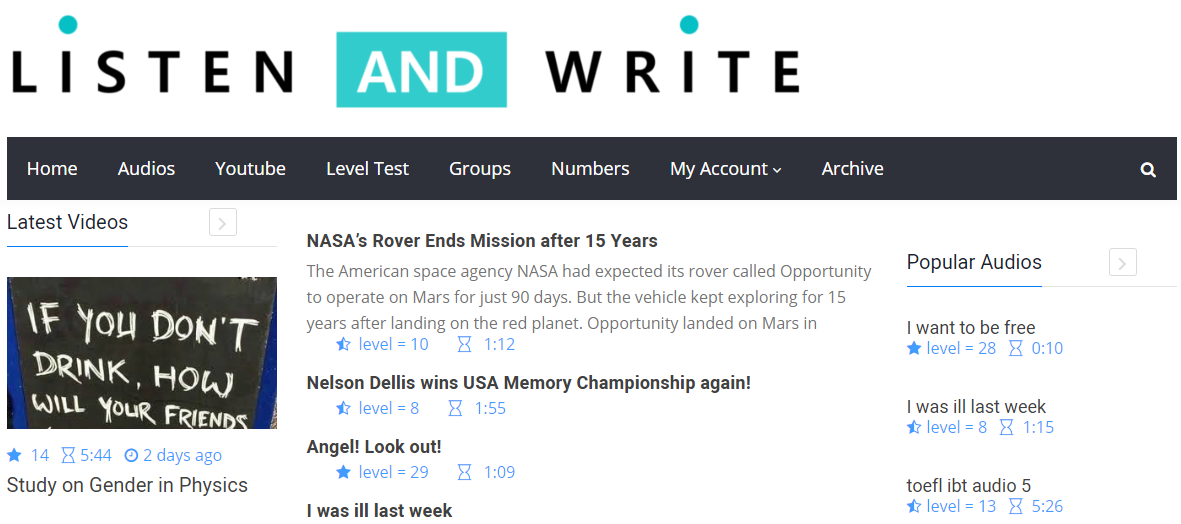Advance Popular Audios with the arrow button

[x=1123, y=263]
